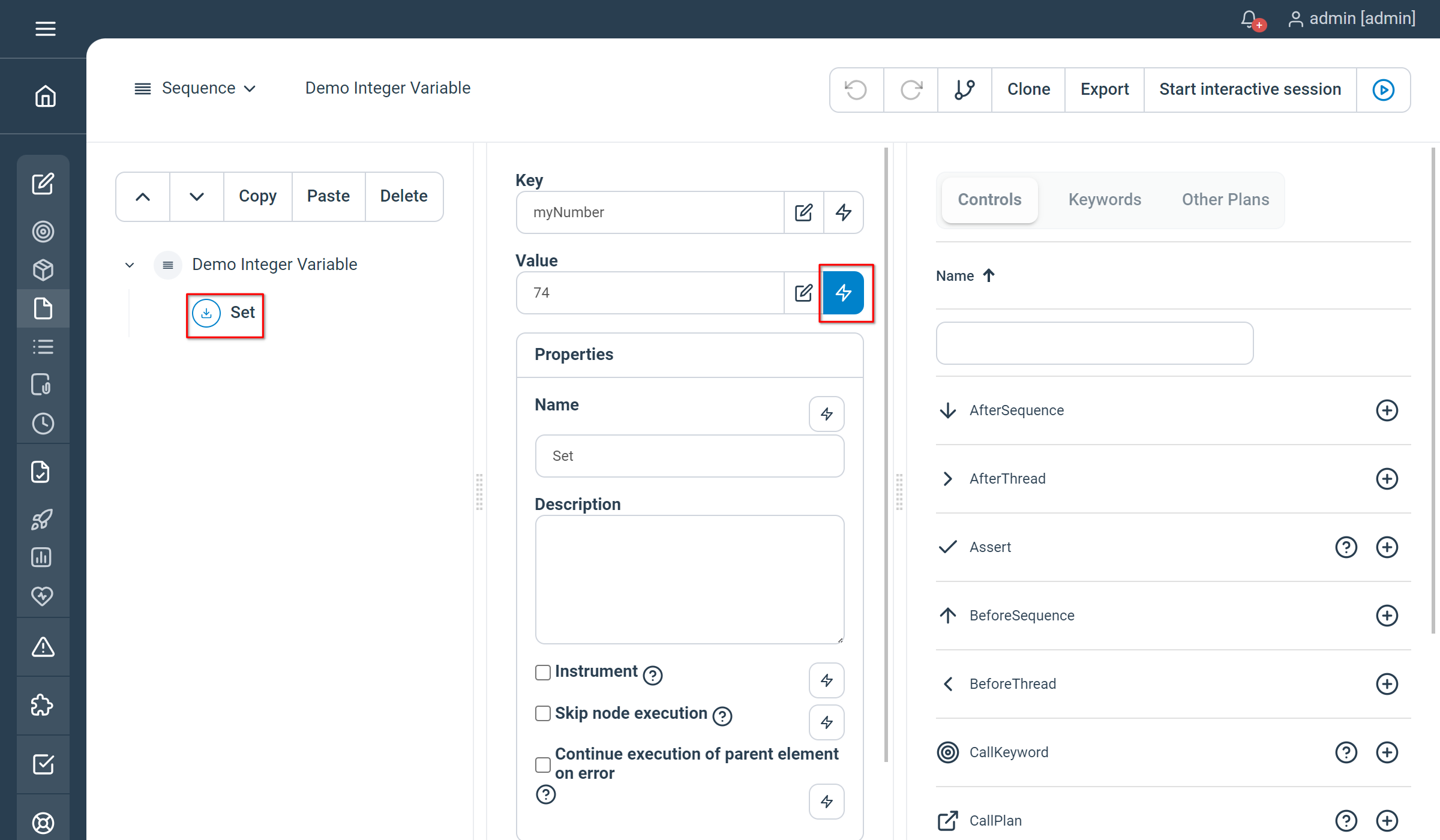Open the Analytics bar-chart icon in sidebar
The width and height of the screenshot is (1440, 840).
click(x=43, y=557)
